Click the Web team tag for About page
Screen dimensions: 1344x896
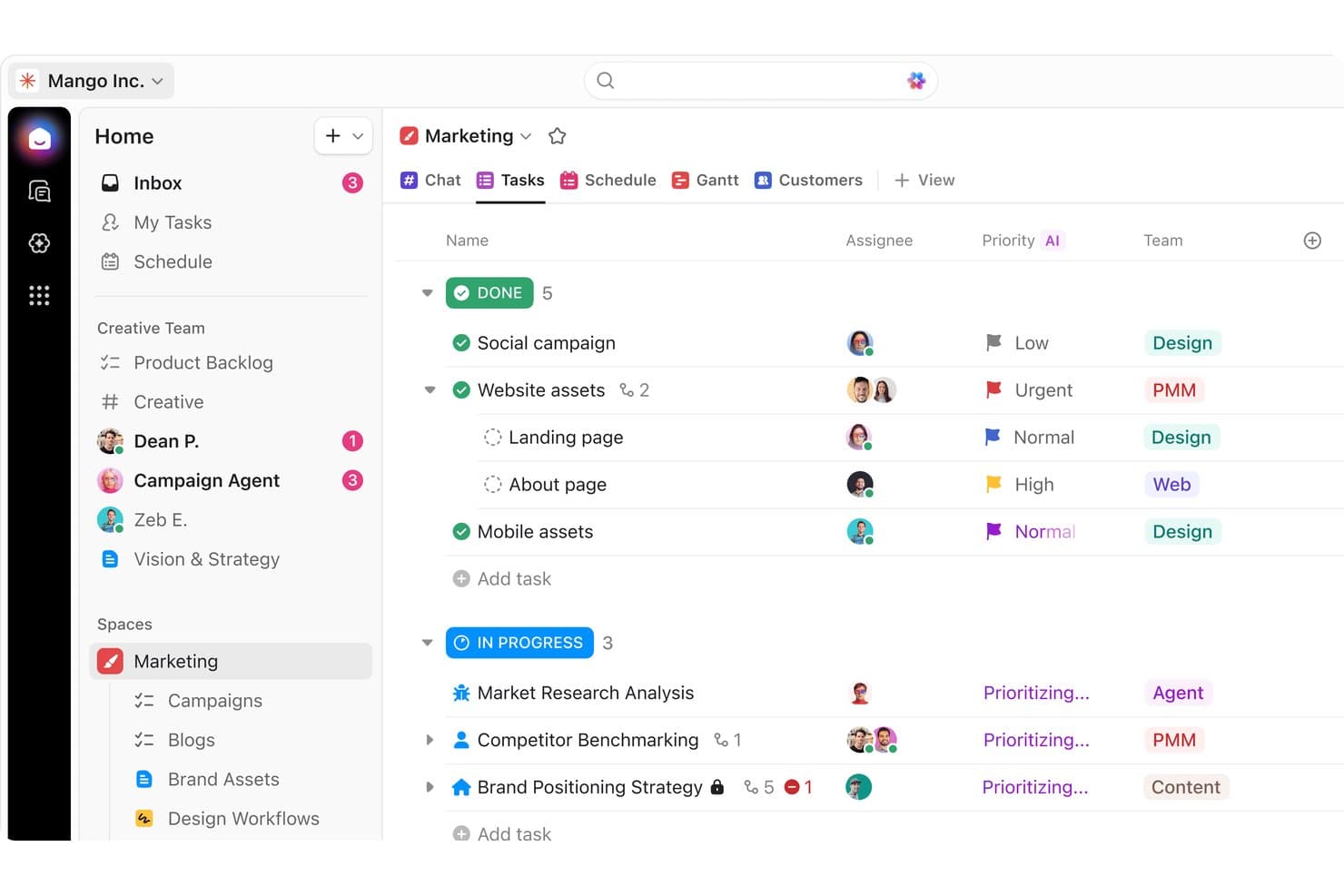[x=1171, y=485]
